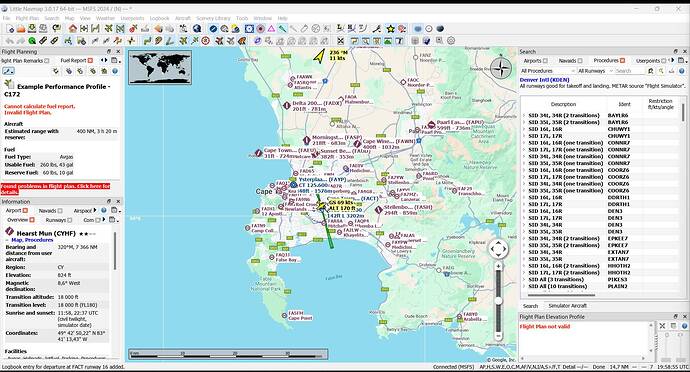Click the red target circle toolbar icon

(205, 41)
